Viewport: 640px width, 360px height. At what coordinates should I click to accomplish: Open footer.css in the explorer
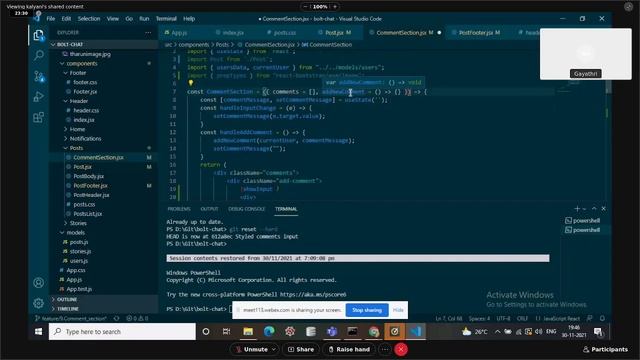point(85,82)
